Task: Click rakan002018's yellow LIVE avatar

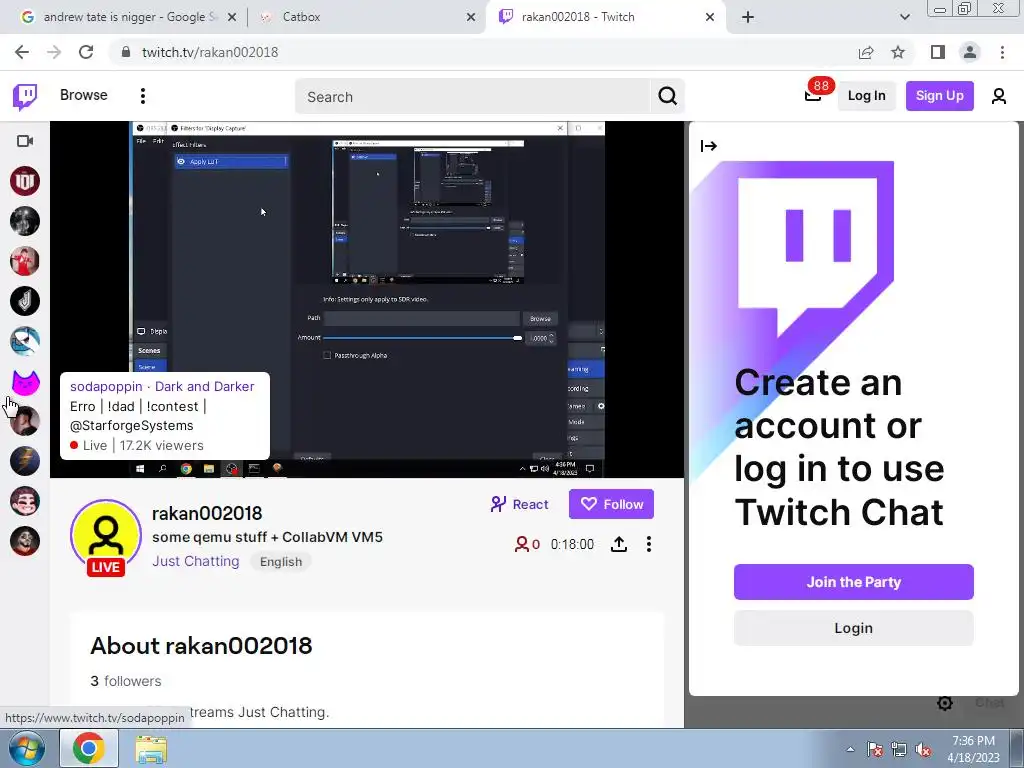Action: pos(106,537)
